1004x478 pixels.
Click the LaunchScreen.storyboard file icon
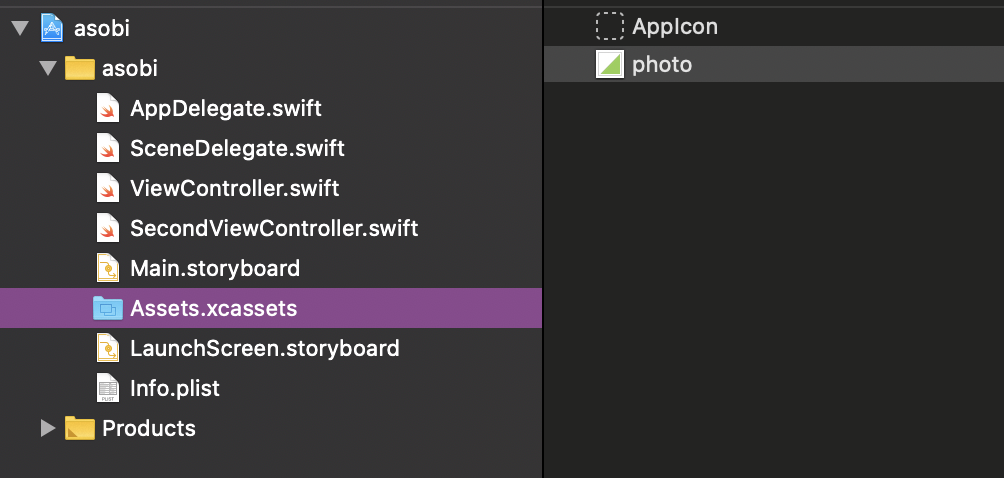click(x=108, y=348)
